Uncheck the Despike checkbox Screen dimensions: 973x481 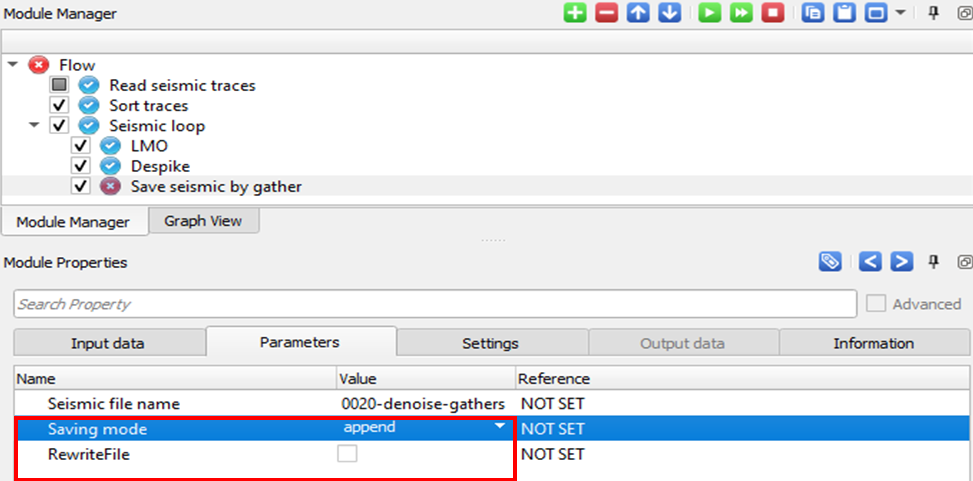coord(81,166)
